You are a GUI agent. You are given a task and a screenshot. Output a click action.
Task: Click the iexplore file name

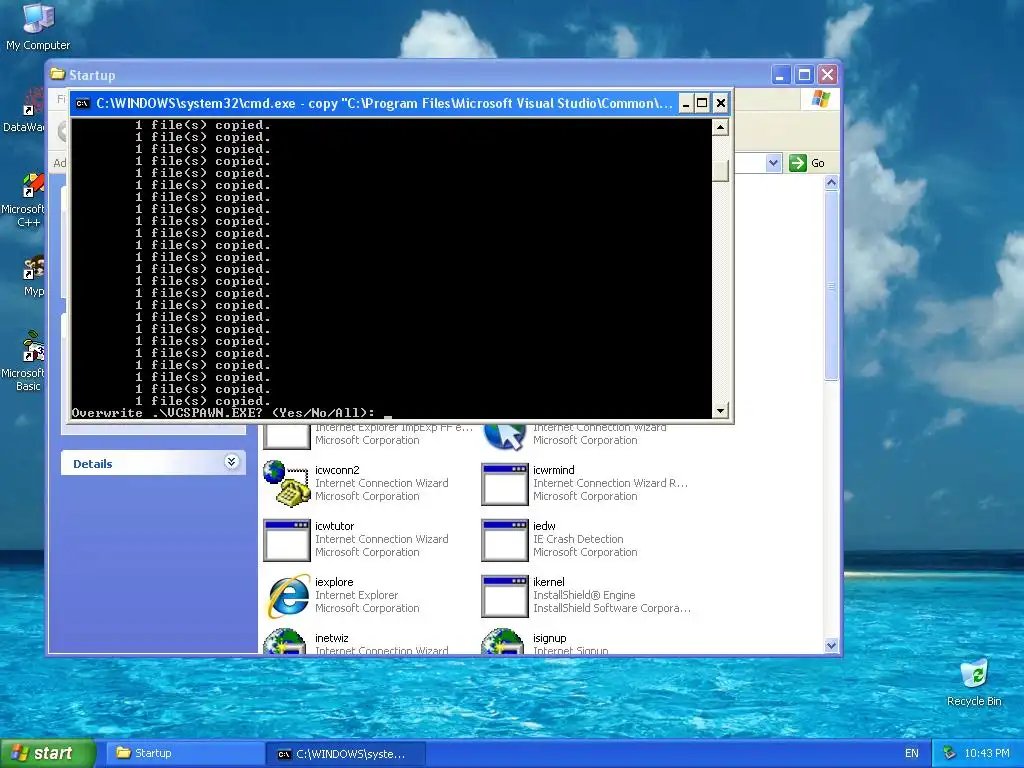(334, 582)
